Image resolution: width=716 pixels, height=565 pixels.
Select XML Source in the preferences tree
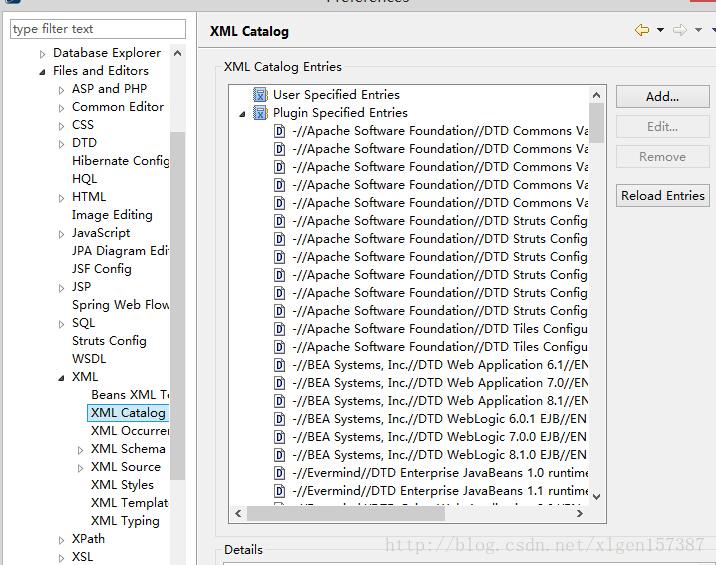(x=125, y=467)
